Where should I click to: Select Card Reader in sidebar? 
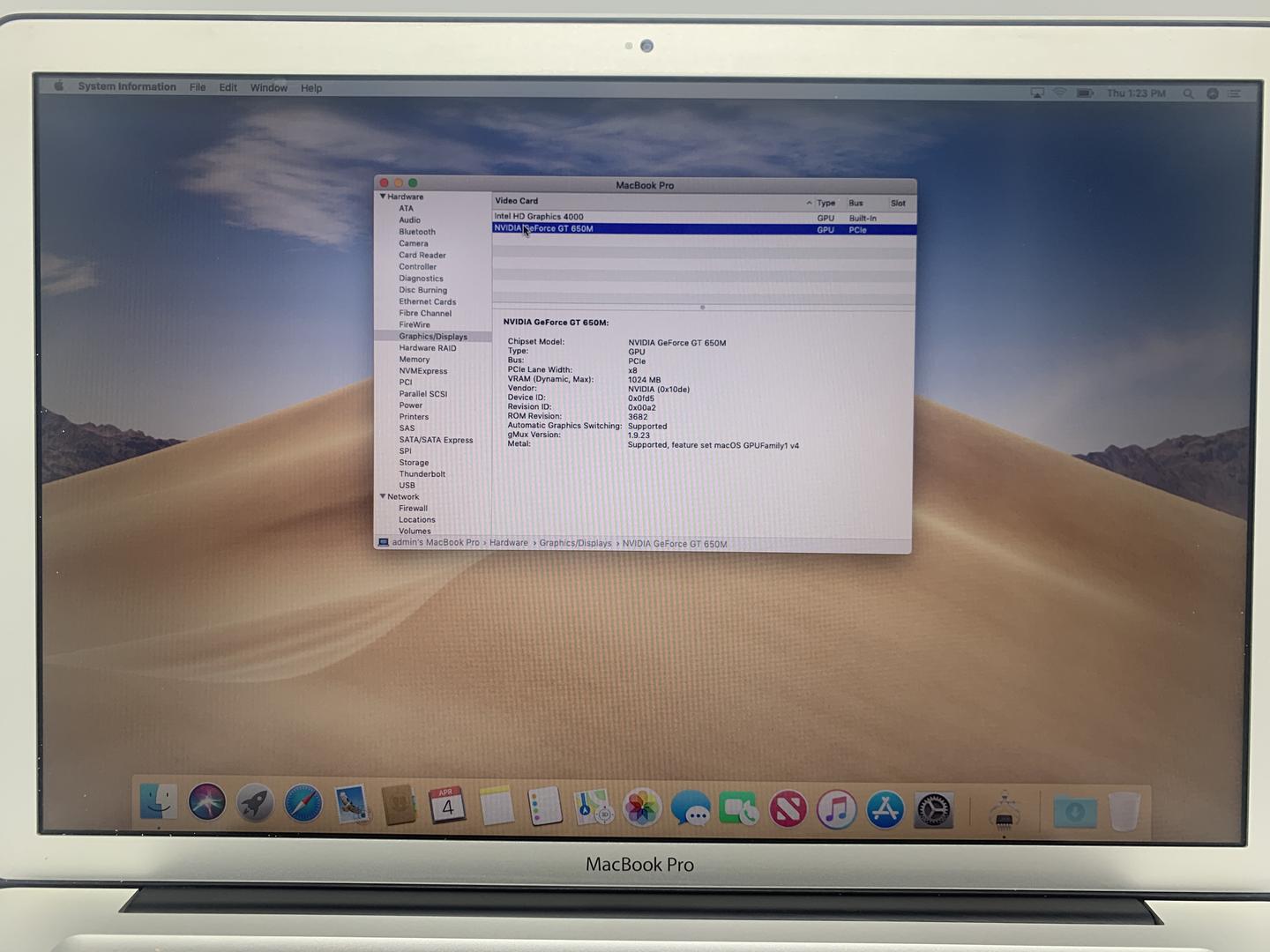[x=422, y=255]
